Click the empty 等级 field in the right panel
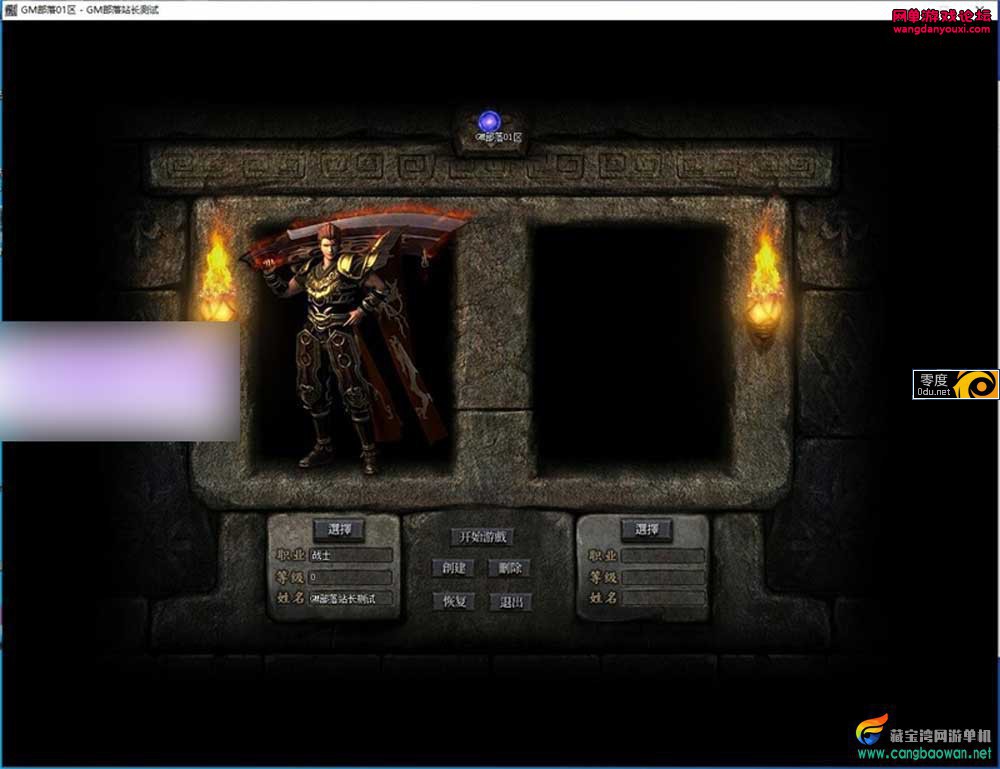Screen dimensions: 1000x769 (663, 577)
